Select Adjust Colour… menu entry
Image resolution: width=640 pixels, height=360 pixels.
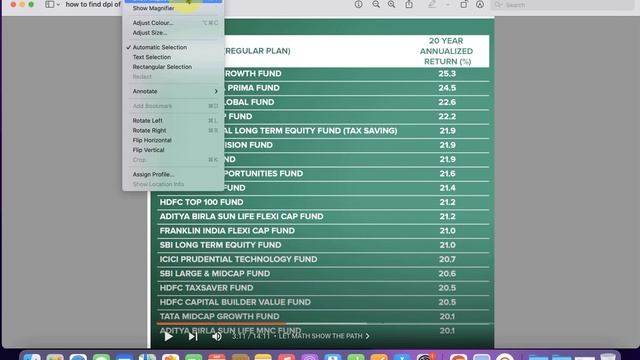pos(173,23)
